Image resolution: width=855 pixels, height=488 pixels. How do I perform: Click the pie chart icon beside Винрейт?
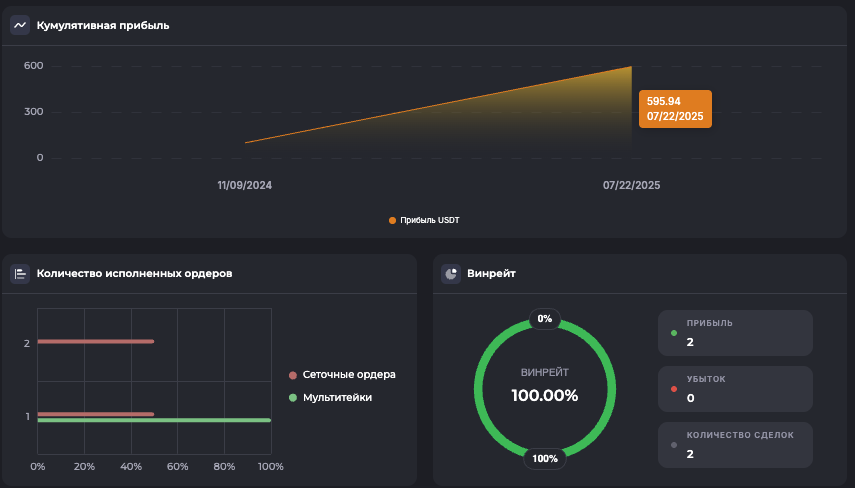[x=451, y=273]
